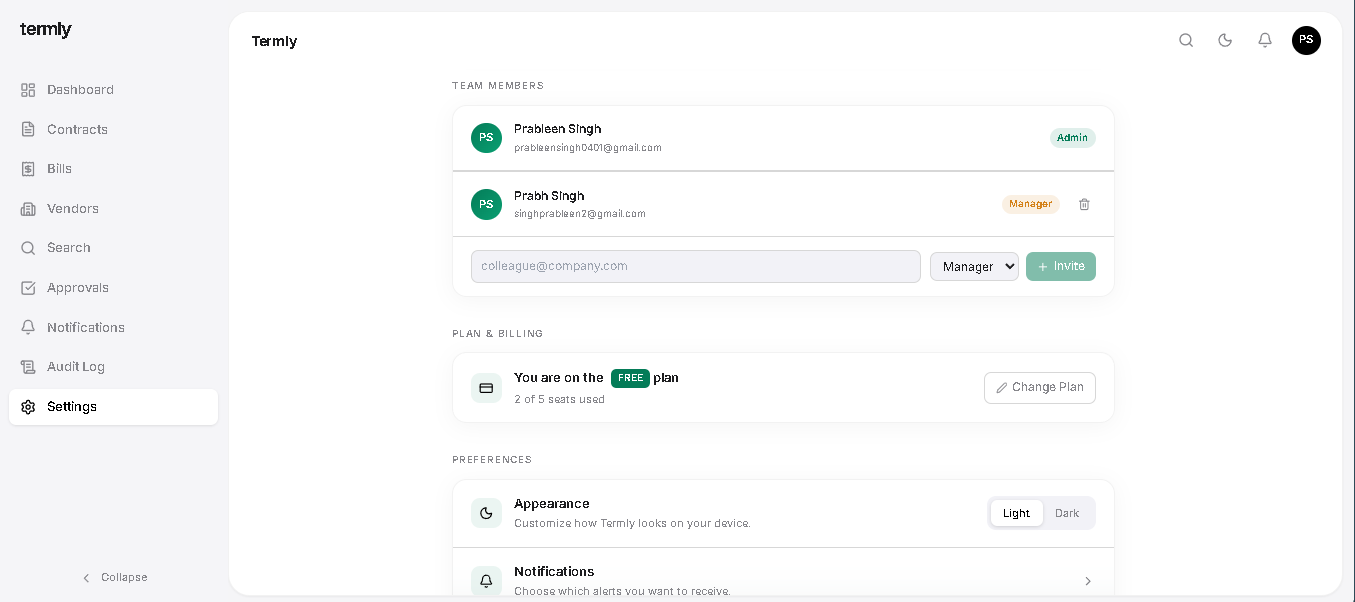Click Prabh Singh's green PS avatar
Image resolution: width=1355 pixels, height=602 pixels.
click(x=486, y=204)
